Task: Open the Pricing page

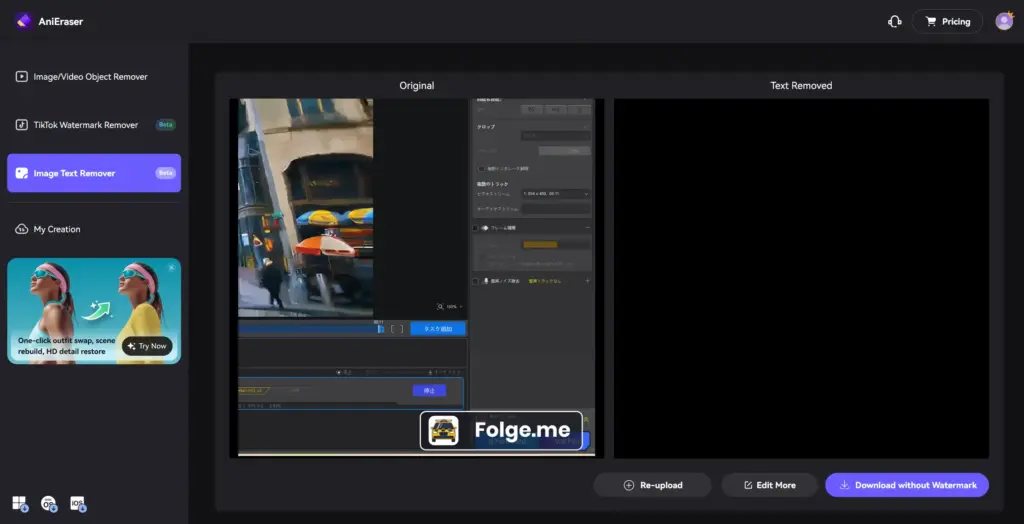Action: click(947, 22)
